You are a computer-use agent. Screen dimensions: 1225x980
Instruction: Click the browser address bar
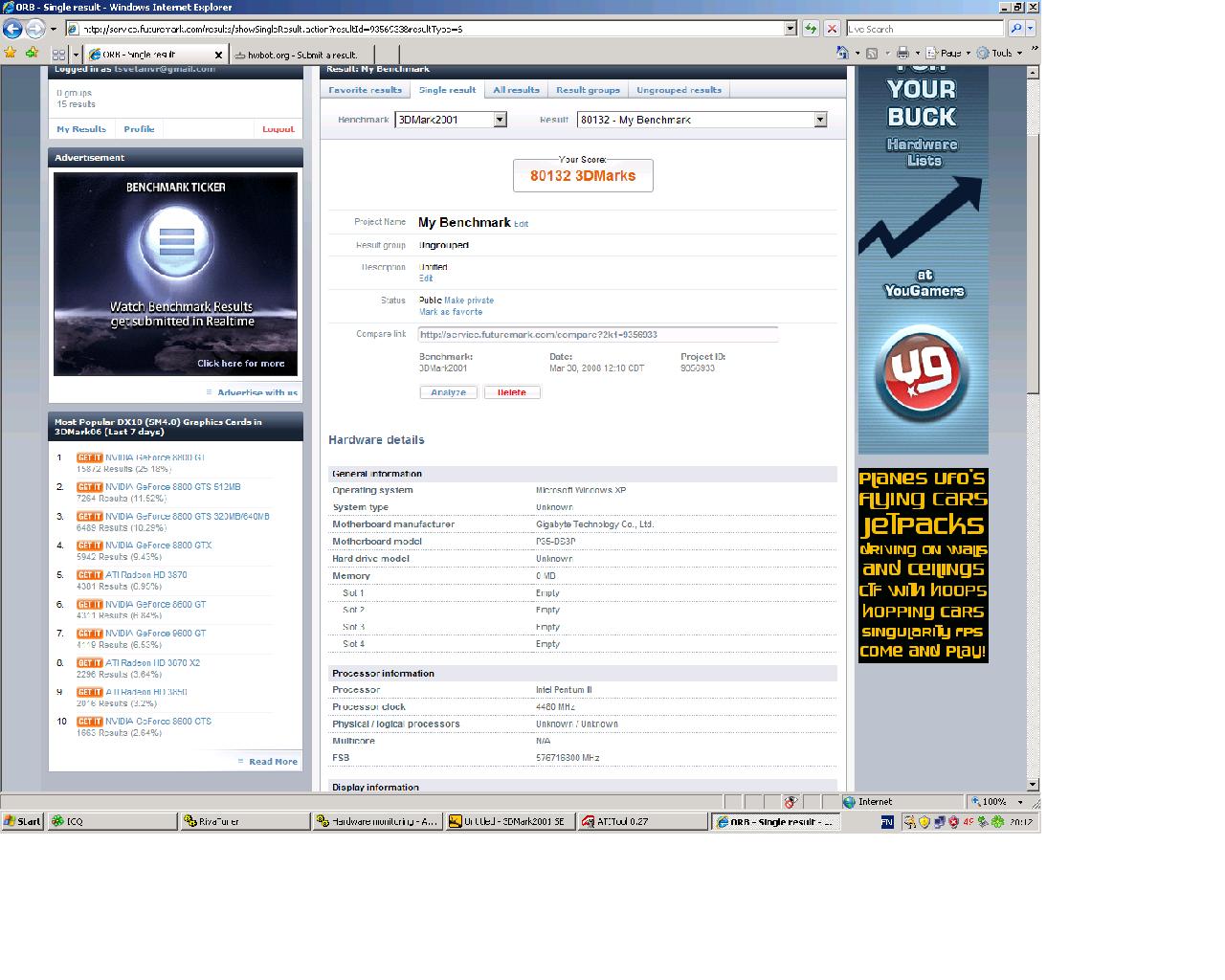(425, 29)
